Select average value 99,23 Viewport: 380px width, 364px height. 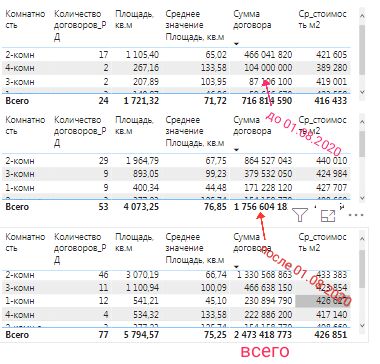coord(216,174)
